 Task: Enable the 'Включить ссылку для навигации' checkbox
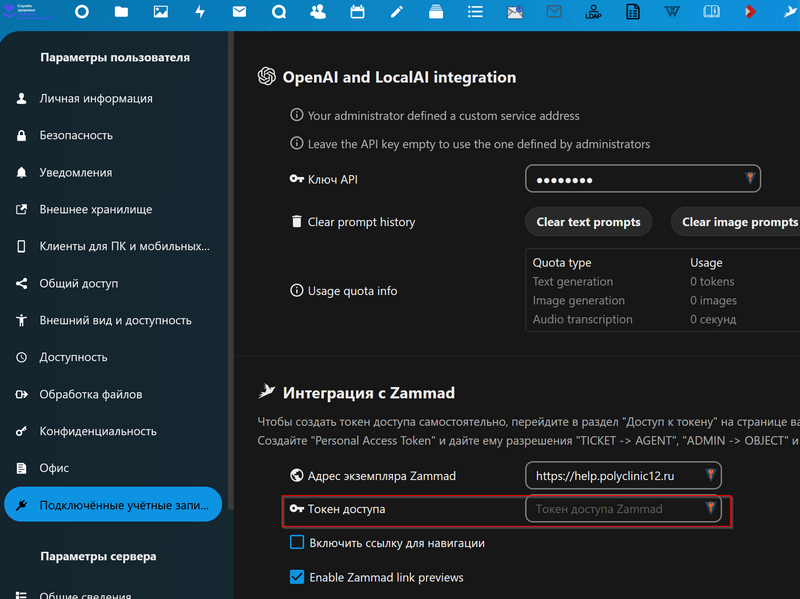pyautogui.click(x=296, y=543)
